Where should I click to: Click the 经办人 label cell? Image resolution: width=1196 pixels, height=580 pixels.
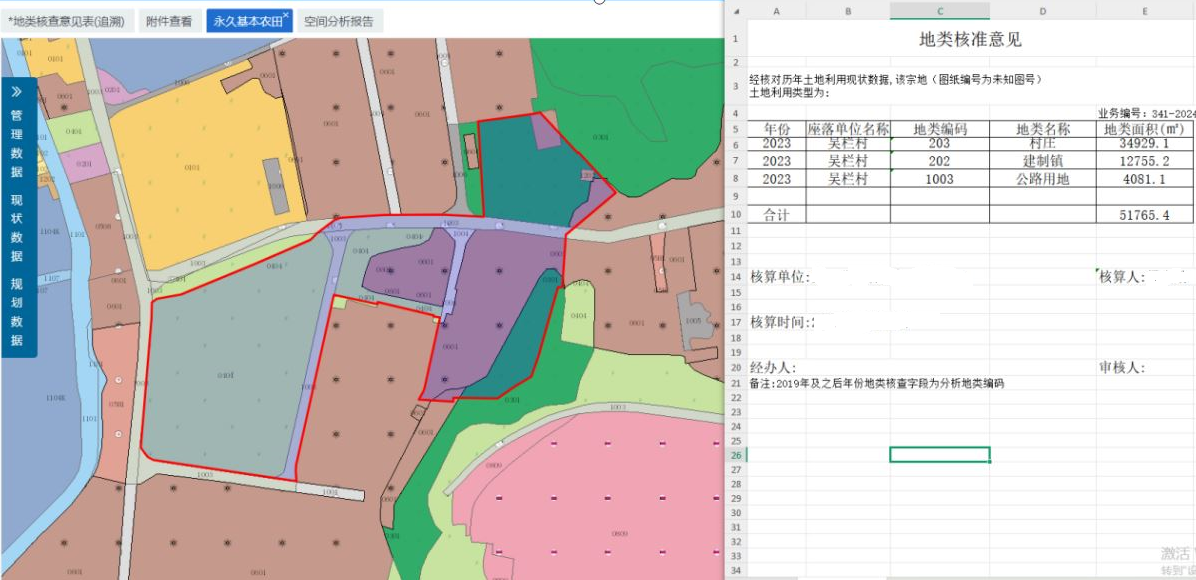coord(773,368)
